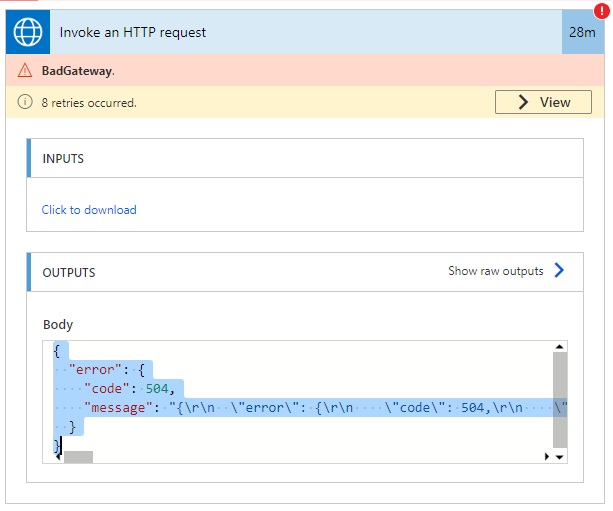Click the "message" line in Body JSON
The image size is (613, 511).
coord(300,408)
